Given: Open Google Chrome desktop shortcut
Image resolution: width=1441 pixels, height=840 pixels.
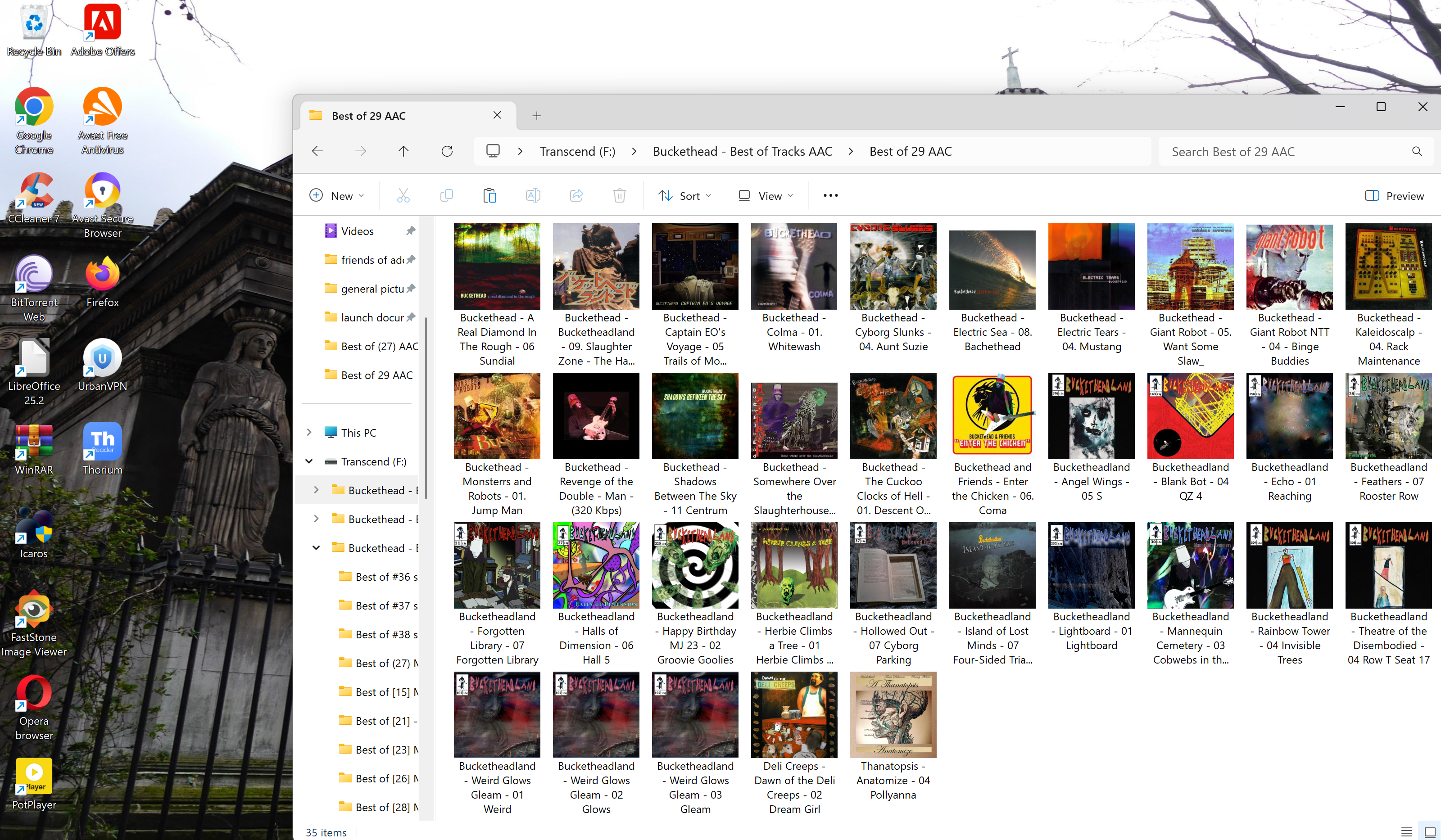Looking at the screenshot, I should click(x=34, y=121).
